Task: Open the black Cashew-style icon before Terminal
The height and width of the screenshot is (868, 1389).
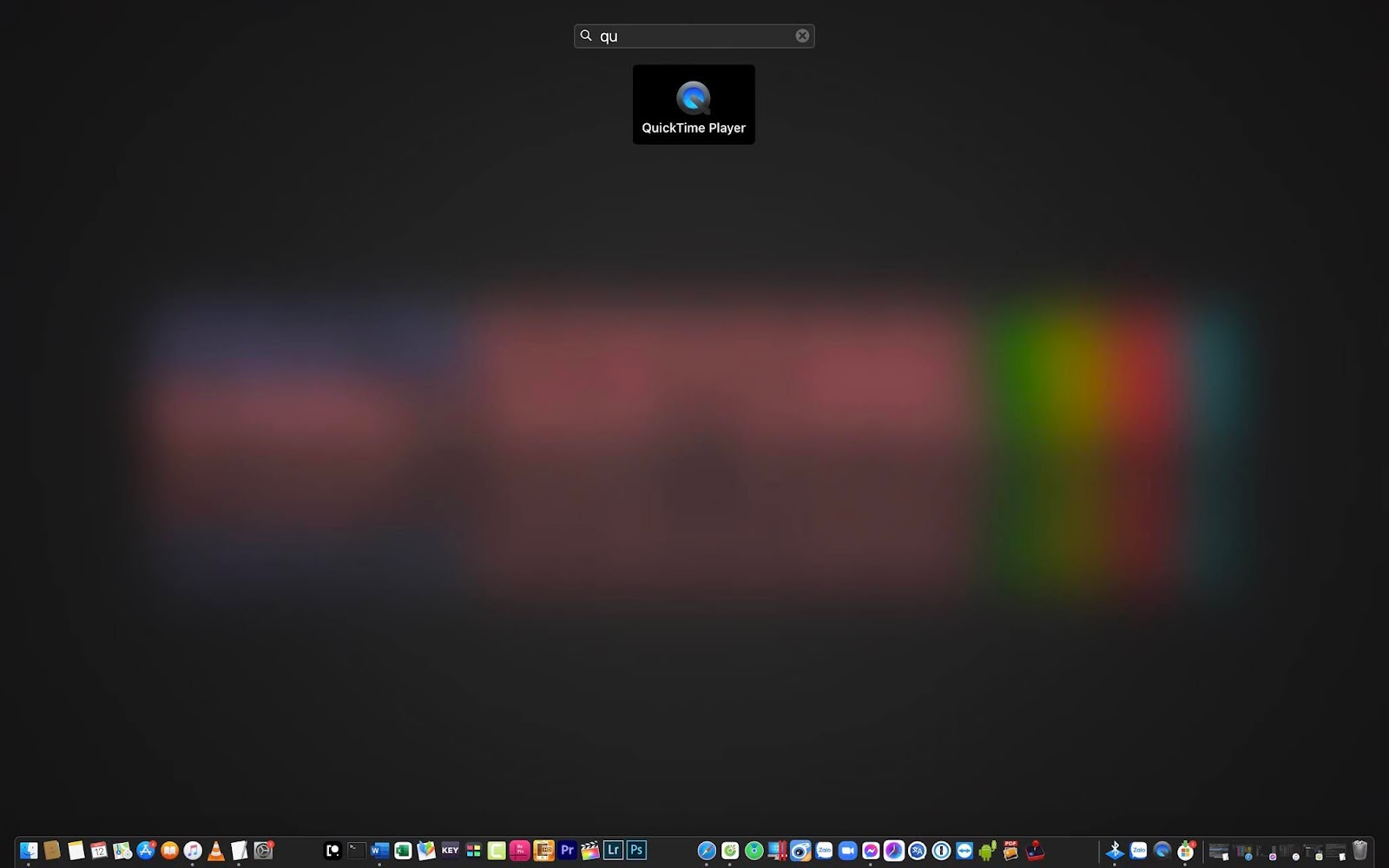Action: [x=332, y=851]
